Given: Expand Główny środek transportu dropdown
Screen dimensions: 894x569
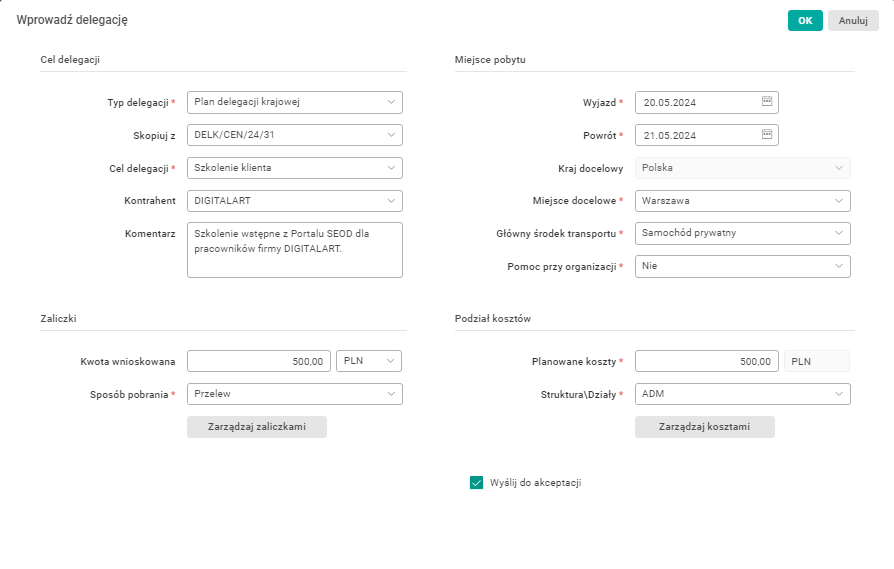Looking at the screenshot, I should click(838, 233).
